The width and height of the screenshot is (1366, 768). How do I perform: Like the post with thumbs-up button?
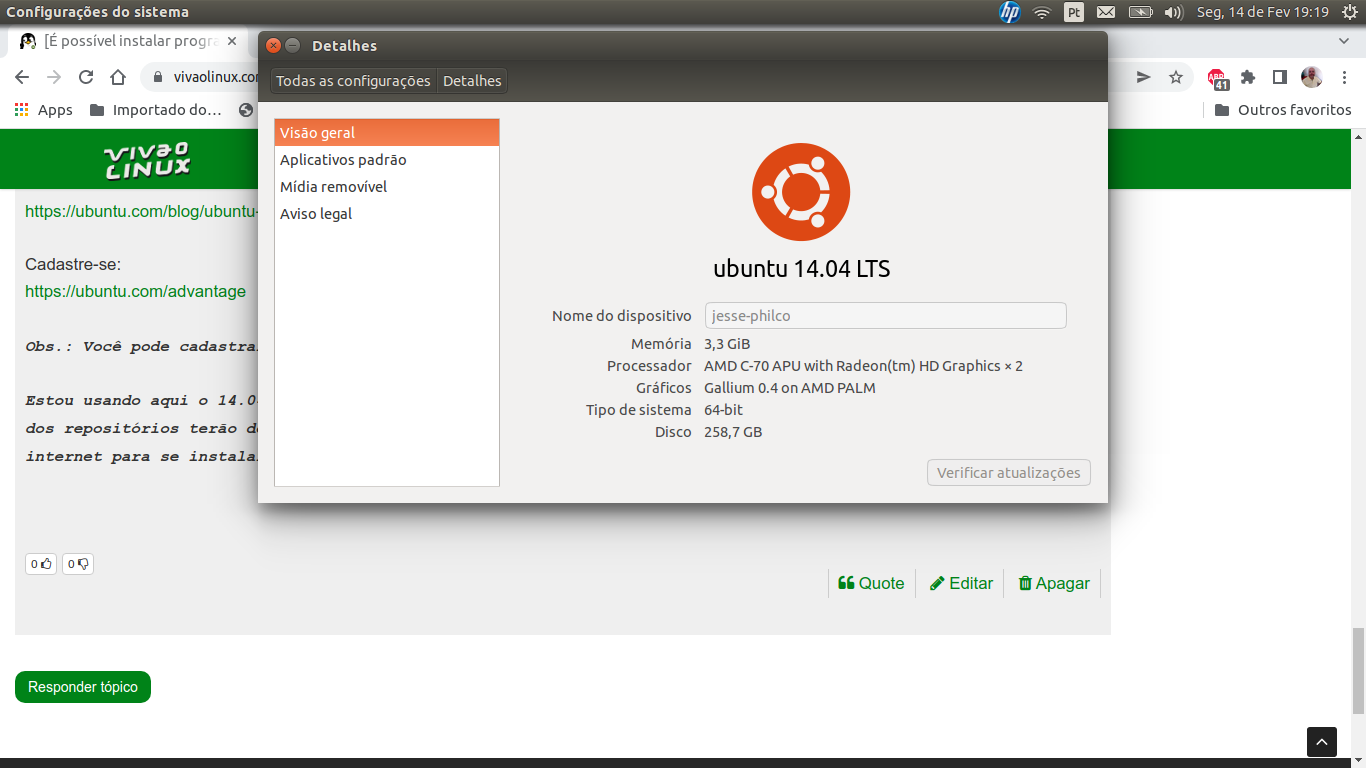41,564
